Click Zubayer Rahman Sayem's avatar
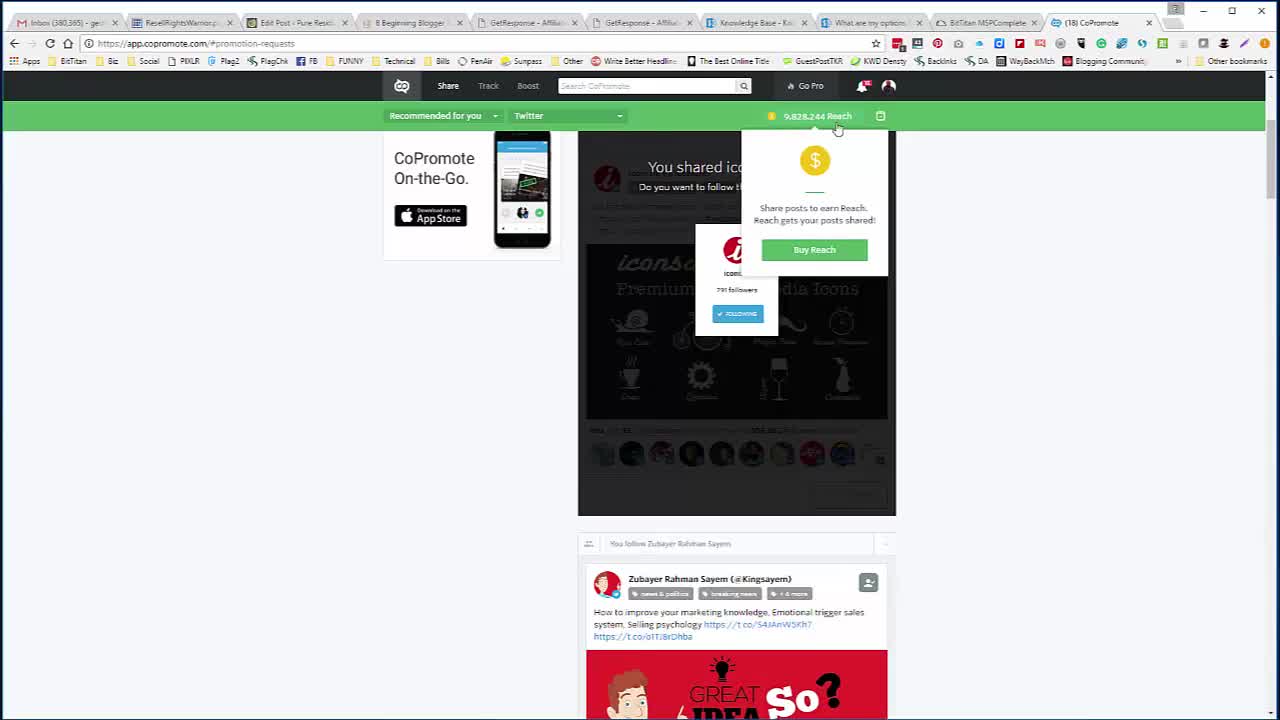1280x720 pixels. [607, 584]
